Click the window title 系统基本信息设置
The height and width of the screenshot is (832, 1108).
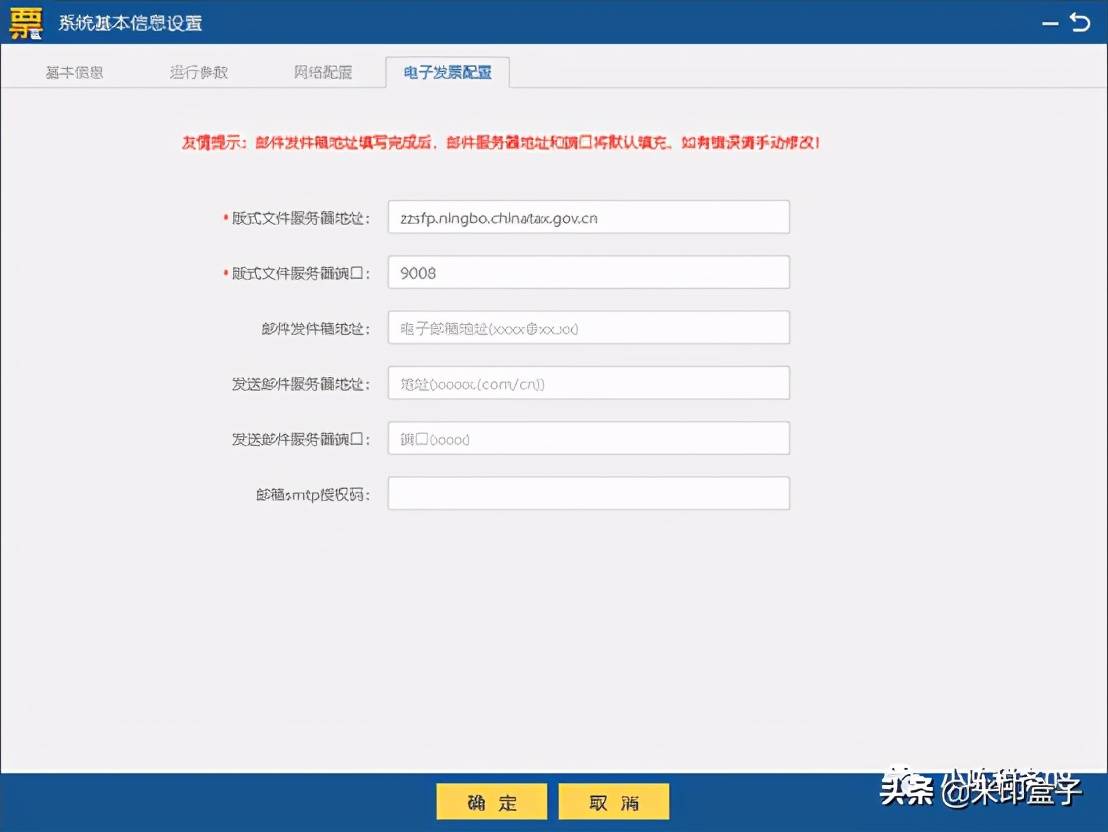[x=124, y=22]
